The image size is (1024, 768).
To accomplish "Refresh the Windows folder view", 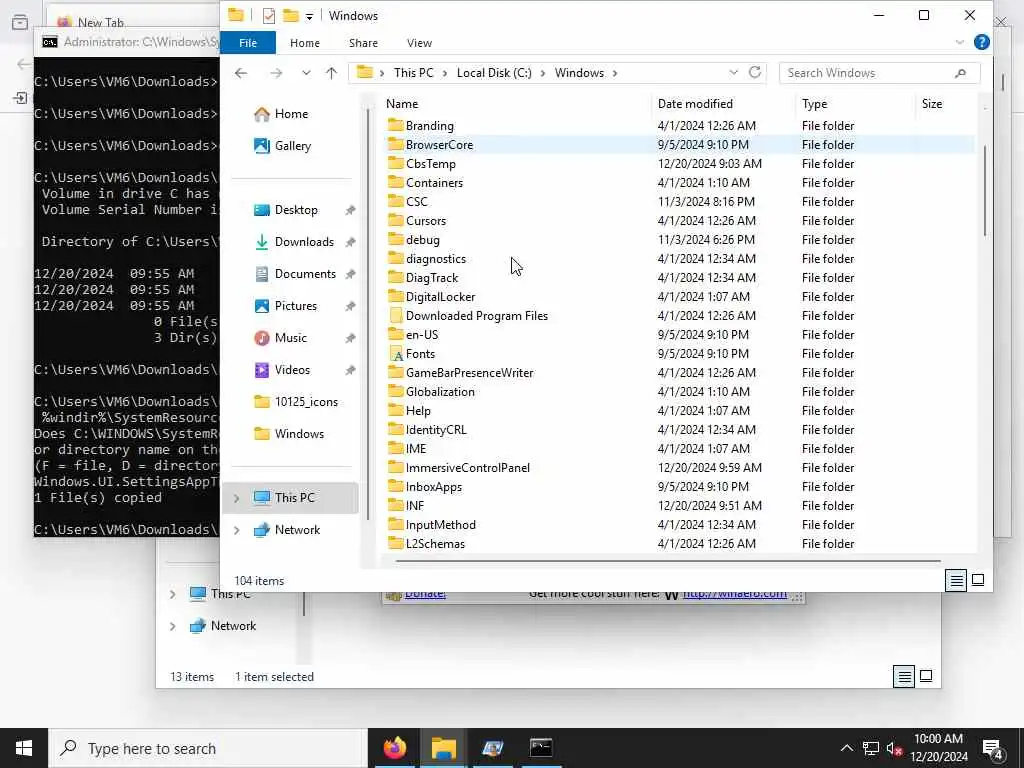I will tap(755, 72).
